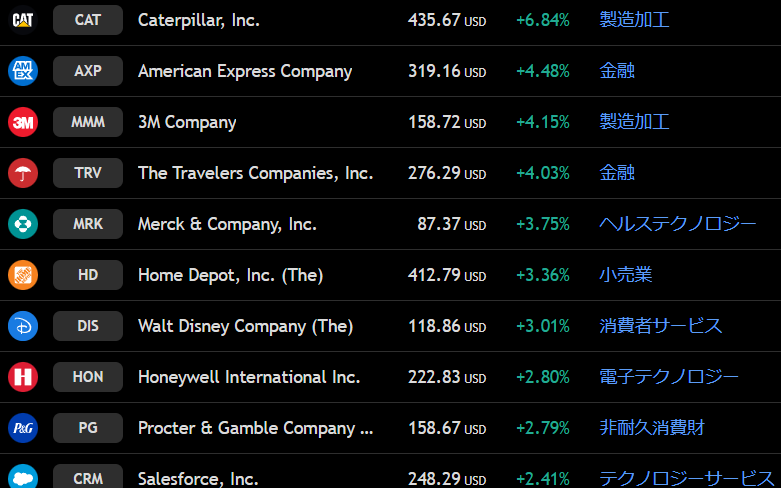Open the Walt Disney Company name

(x=246, y=326)
